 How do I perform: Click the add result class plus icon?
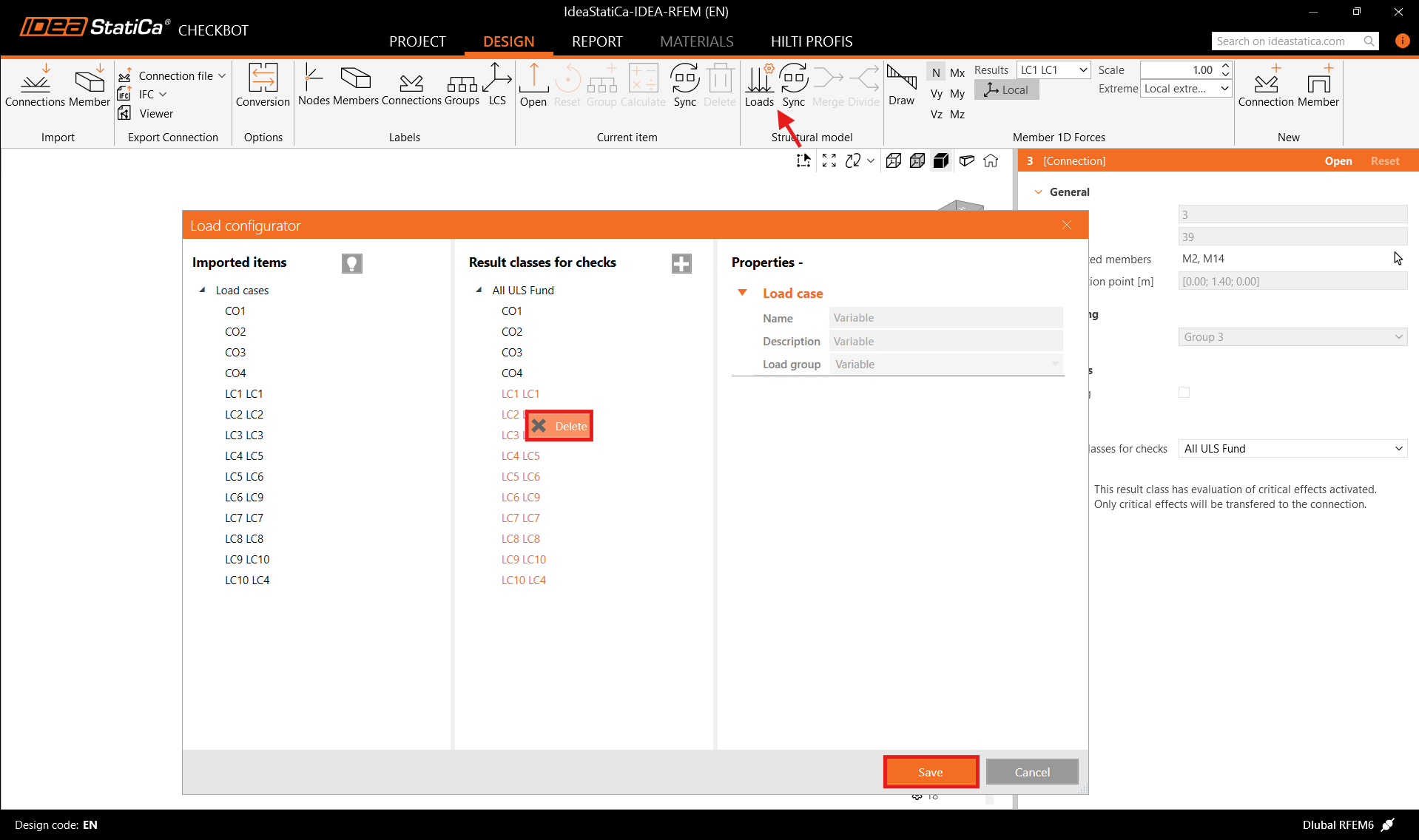(x=681, y=263)
